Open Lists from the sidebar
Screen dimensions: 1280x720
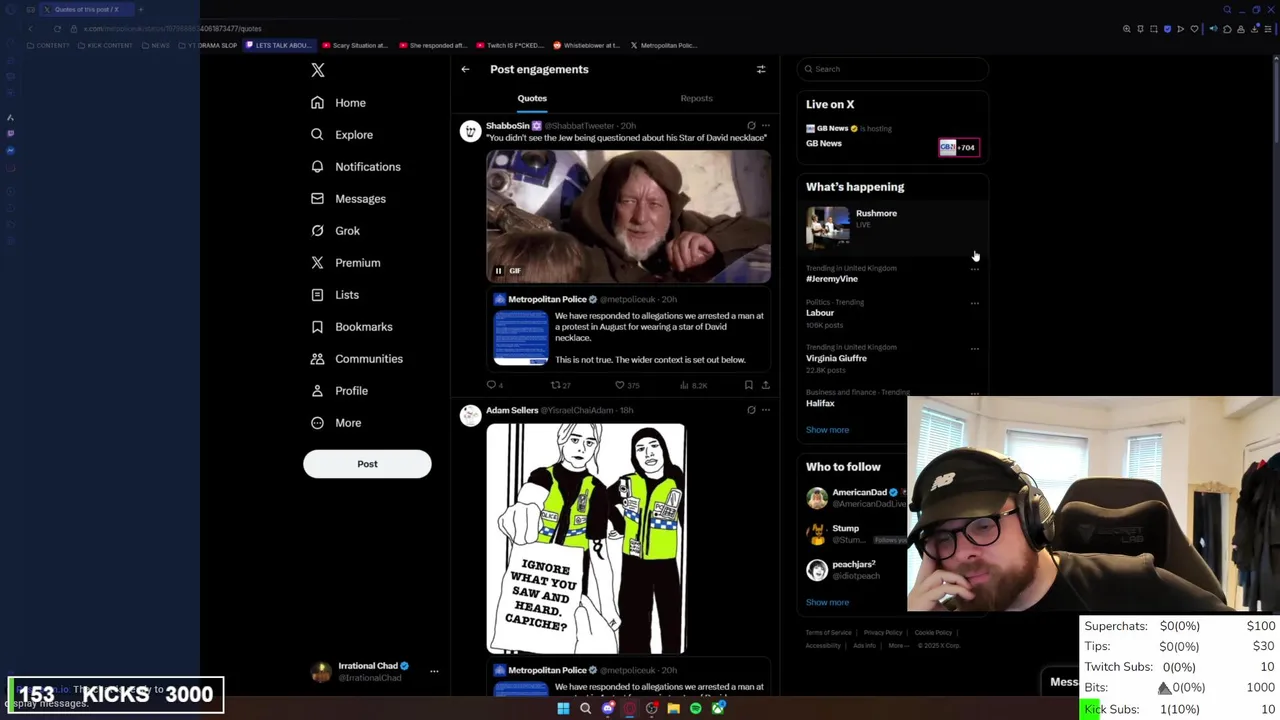(335, 295)
